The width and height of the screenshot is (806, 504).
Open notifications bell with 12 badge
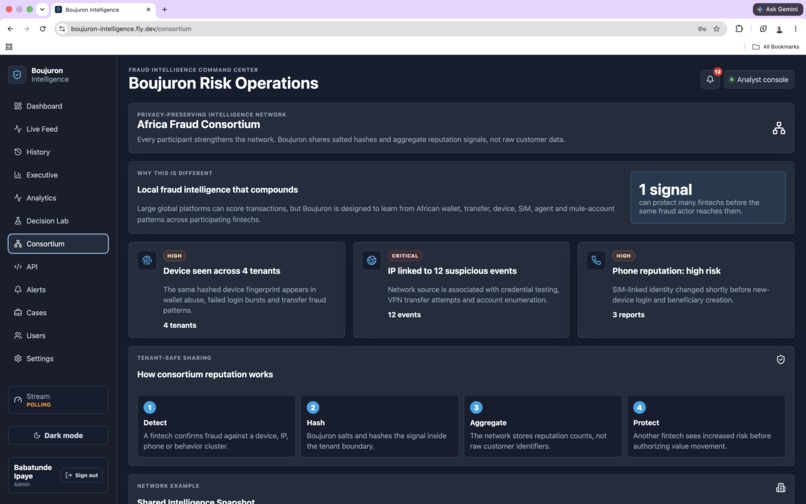click(710, 80)
